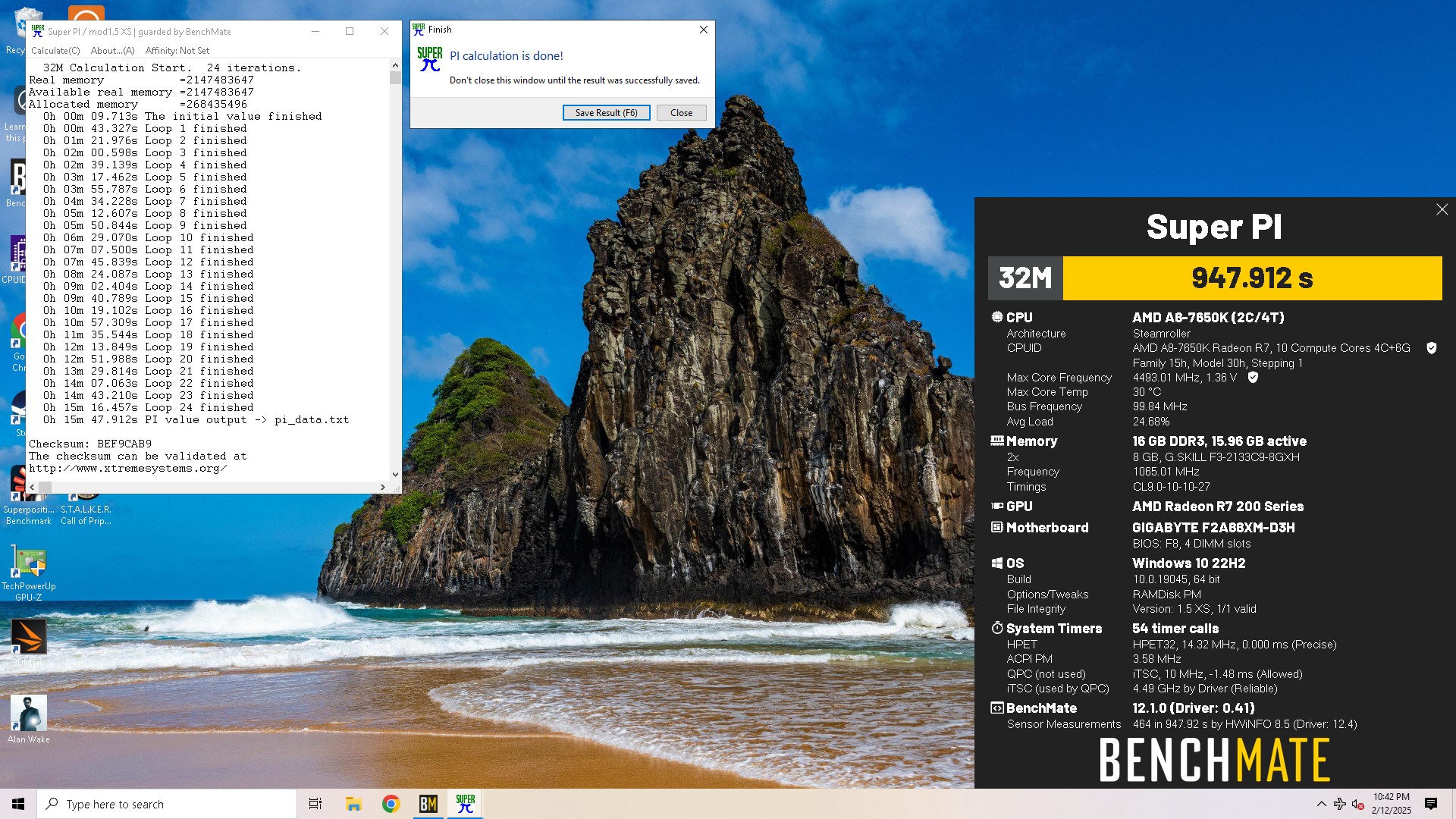
Task: Click the Memory section icon
Action: point(996,441)
